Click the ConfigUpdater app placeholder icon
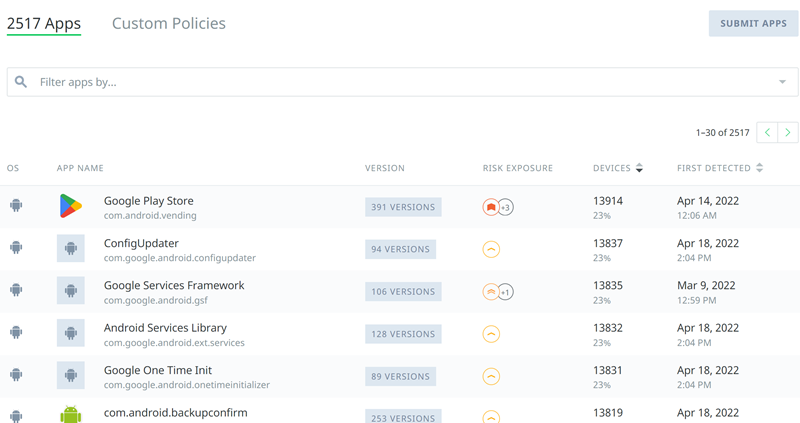Viewport: 800px width, 423px height. tap(70, 248)
